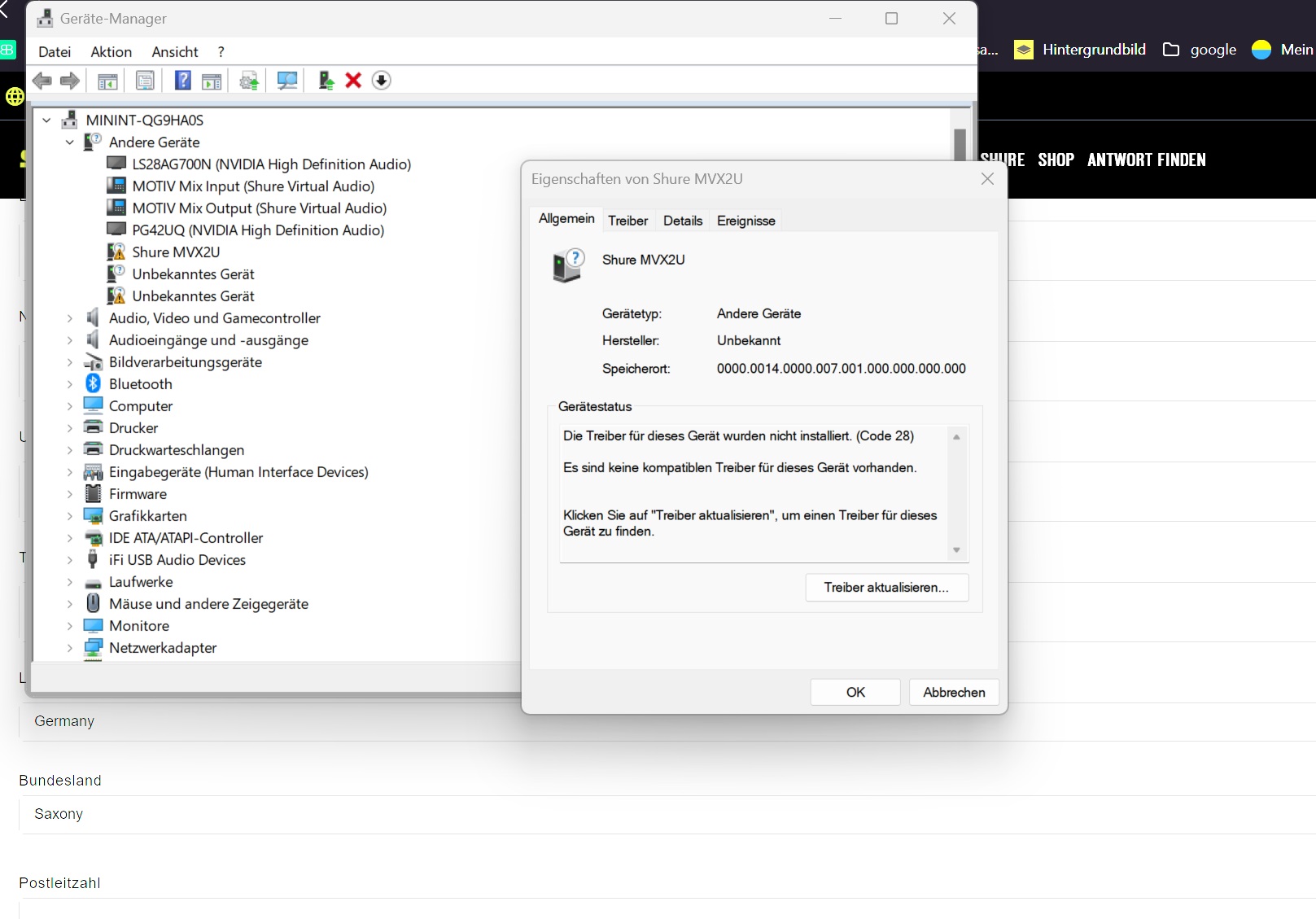The width and height of the screenshot is (1316, 919).
Task: Select Shure MVX2U in device tree
Action: click(x=176, y=252)
